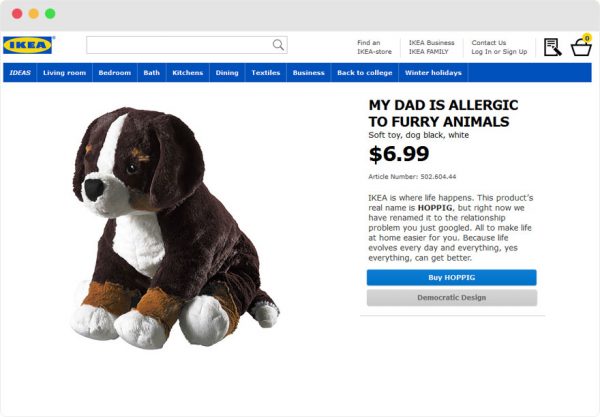This screenshot has height=417, width=600.
Task: Open the Living room menu
Action: 64,73
